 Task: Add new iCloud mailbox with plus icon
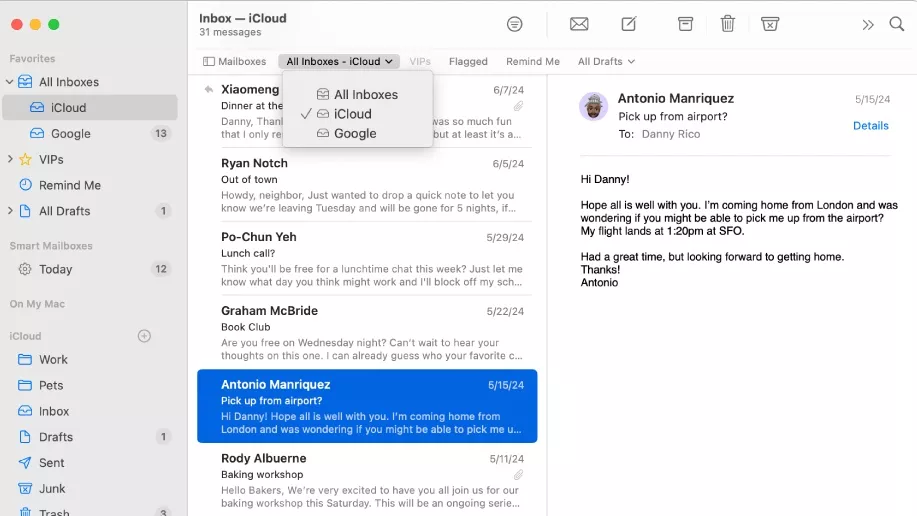[144, 336]
